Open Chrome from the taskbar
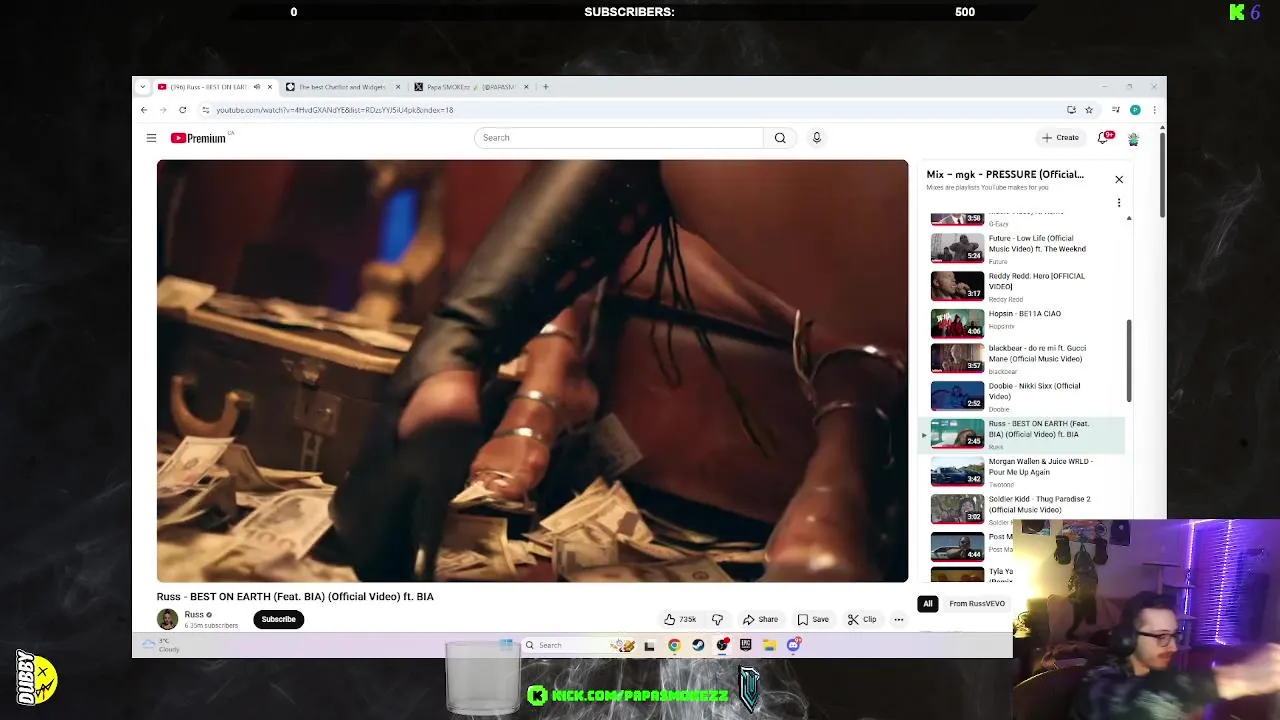The image size is (1280, 720). point(674,645)
